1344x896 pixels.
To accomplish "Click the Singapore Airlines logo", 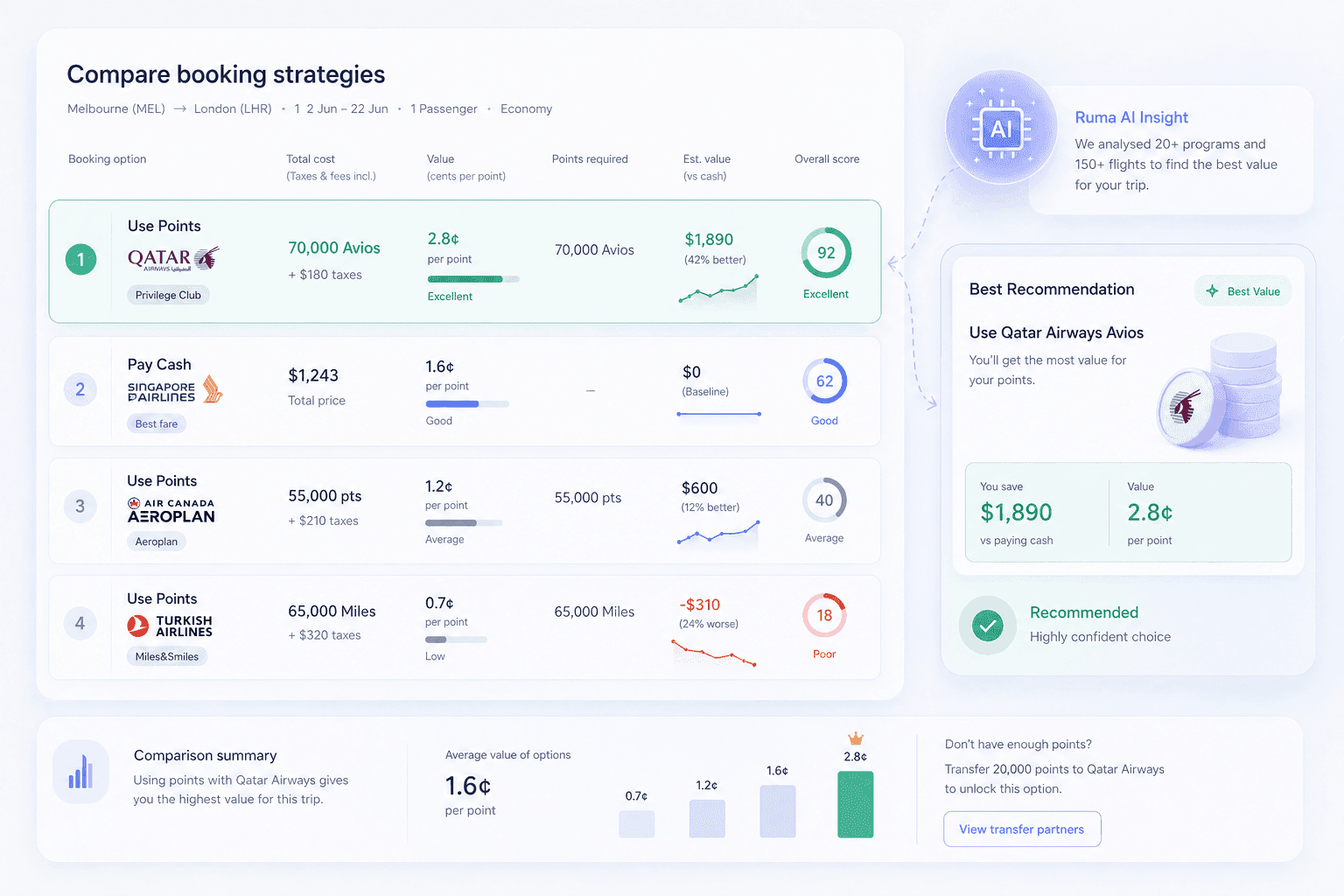I will point(175,390).
